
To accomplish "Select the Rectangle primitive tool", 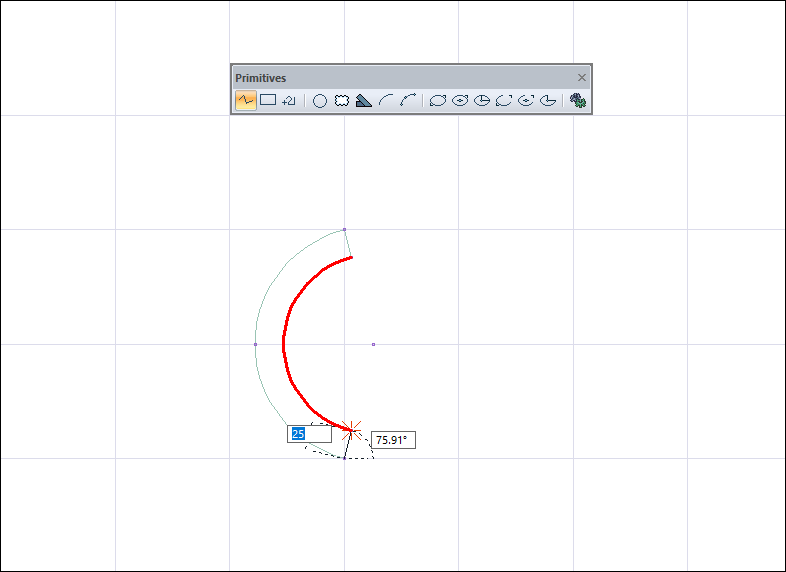I will (x=268, y=100).
